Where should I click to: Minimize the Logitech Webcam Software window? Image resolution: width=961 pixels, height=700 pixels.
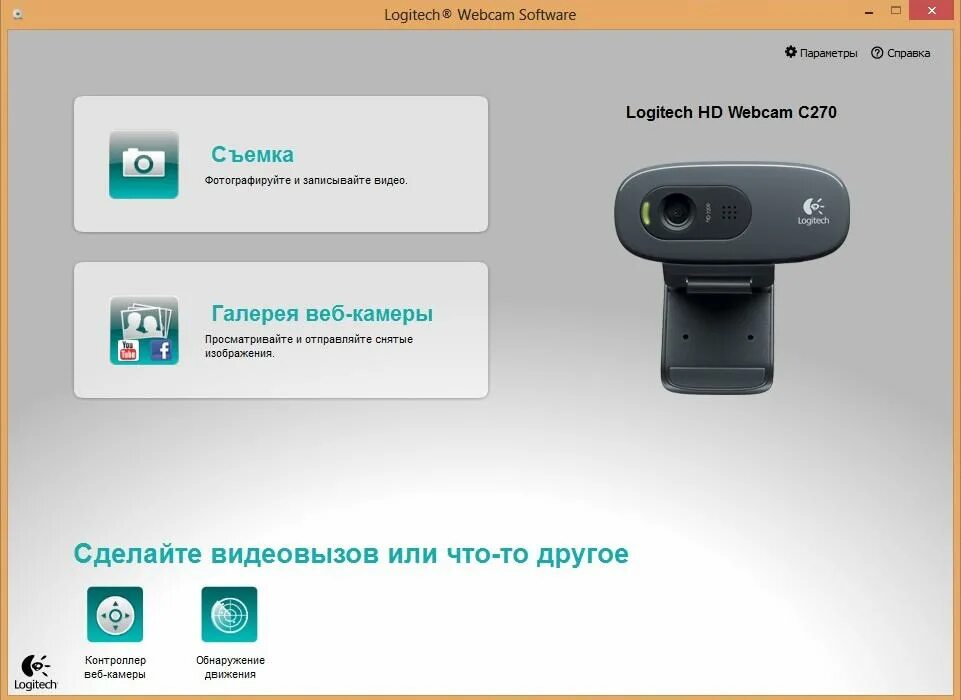tap(869, 12)
